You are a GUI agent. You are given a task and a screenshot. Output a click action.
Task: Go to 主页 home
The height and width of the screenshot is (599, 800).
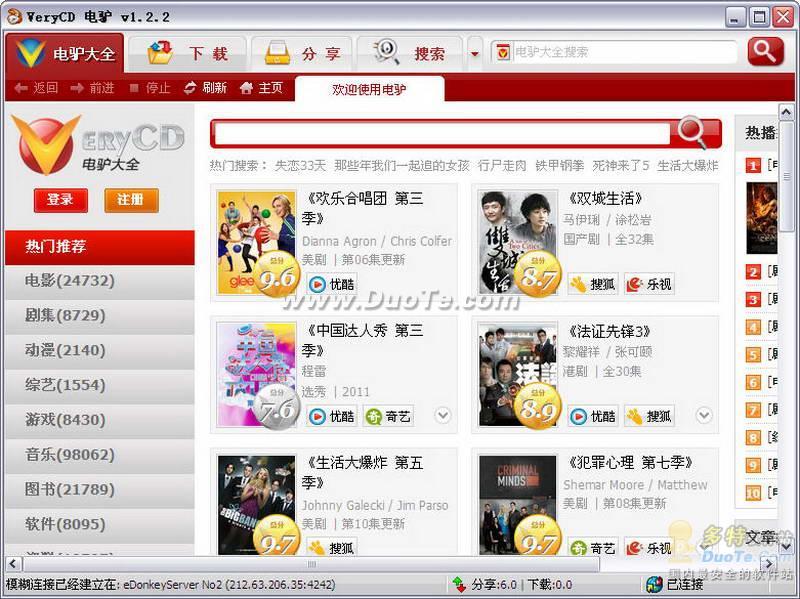[261, 88]
